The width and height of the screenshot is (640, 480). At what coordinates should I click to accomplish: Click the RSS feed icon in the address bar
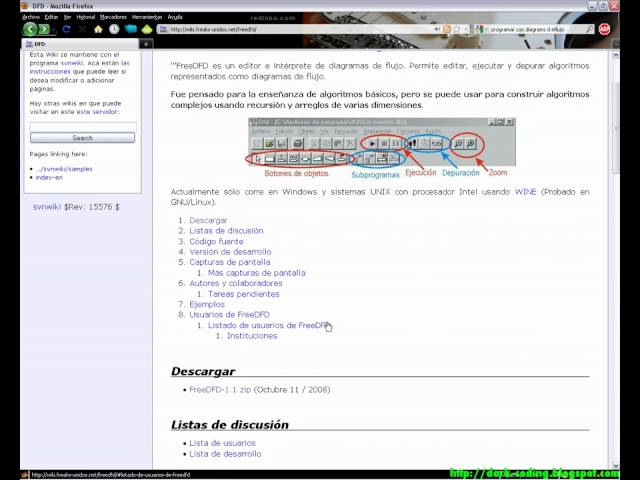[447, 29]
